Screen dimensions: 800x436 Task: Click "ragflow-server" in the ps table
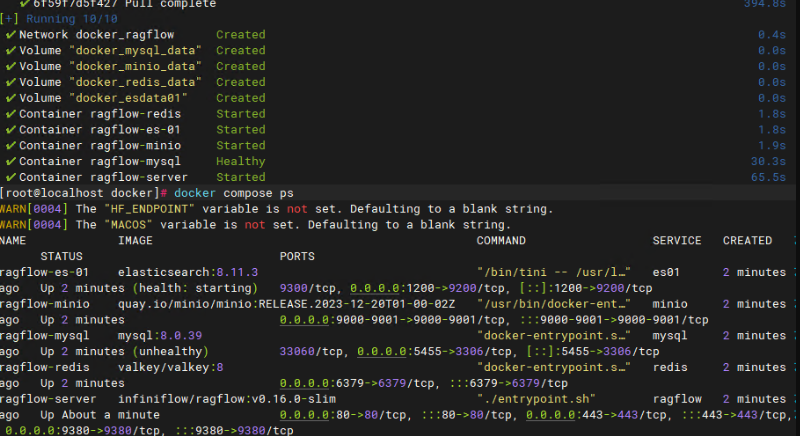pos(48,398)
